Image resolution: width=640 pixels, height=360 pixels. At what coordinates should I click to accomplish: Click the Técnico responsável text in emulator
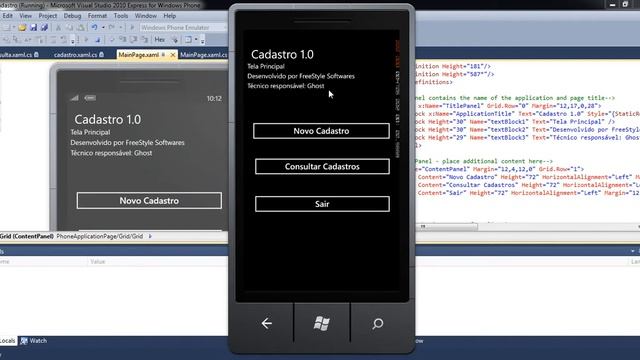click(x=286, y=86)
